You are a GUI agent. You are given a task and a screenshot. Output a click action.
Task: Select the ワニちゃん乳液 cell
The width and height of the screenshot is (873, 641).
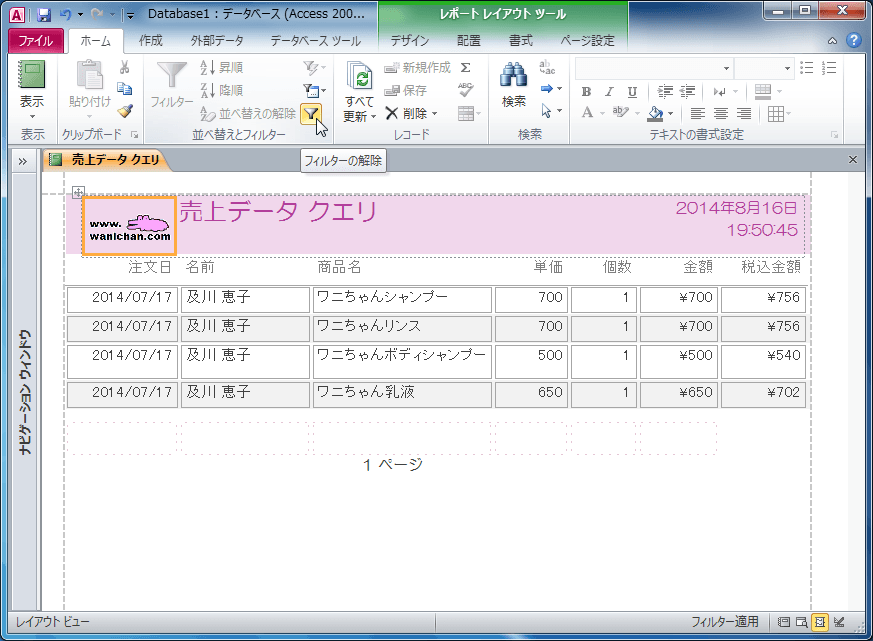click(402, 394)
